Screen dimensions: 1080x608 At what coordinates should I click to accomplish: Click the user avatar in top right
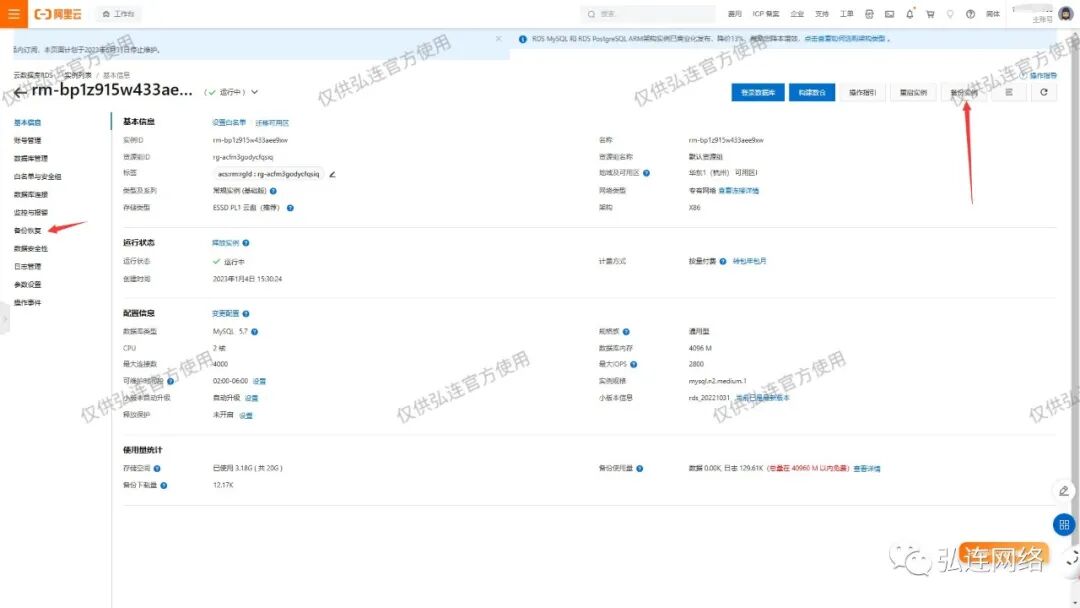tap(1066, 14)
